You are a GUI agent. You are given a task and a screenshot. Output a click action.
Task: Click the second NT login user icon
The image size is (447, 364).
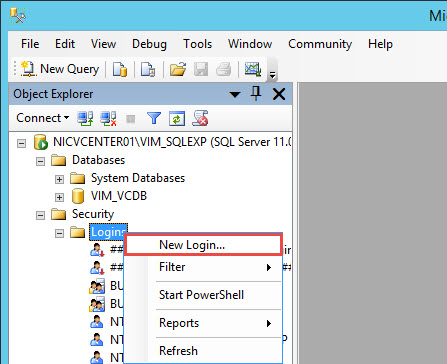point(97,340)
